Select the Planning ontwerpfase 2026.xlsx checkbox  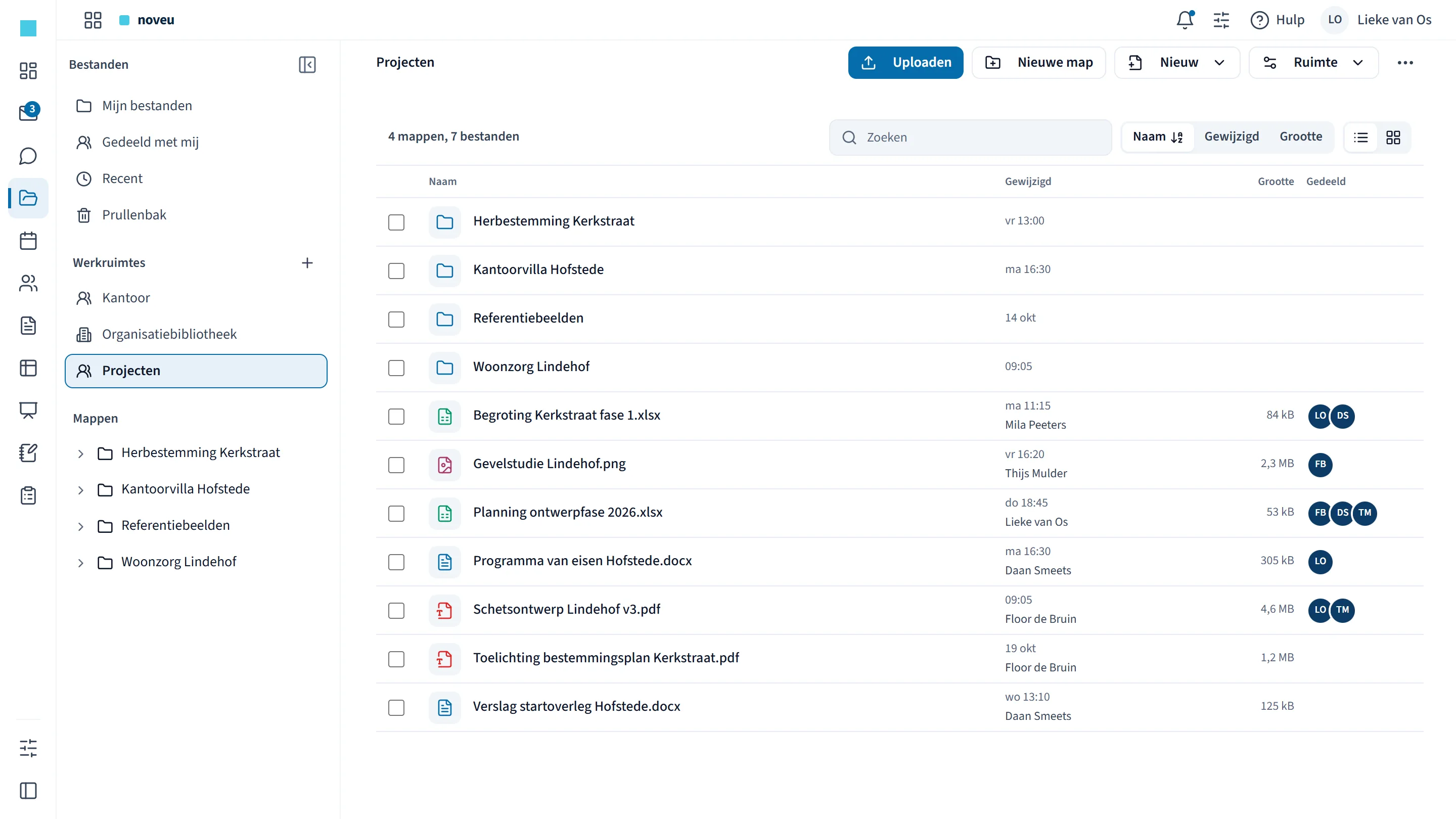click(x=396, y=513)
